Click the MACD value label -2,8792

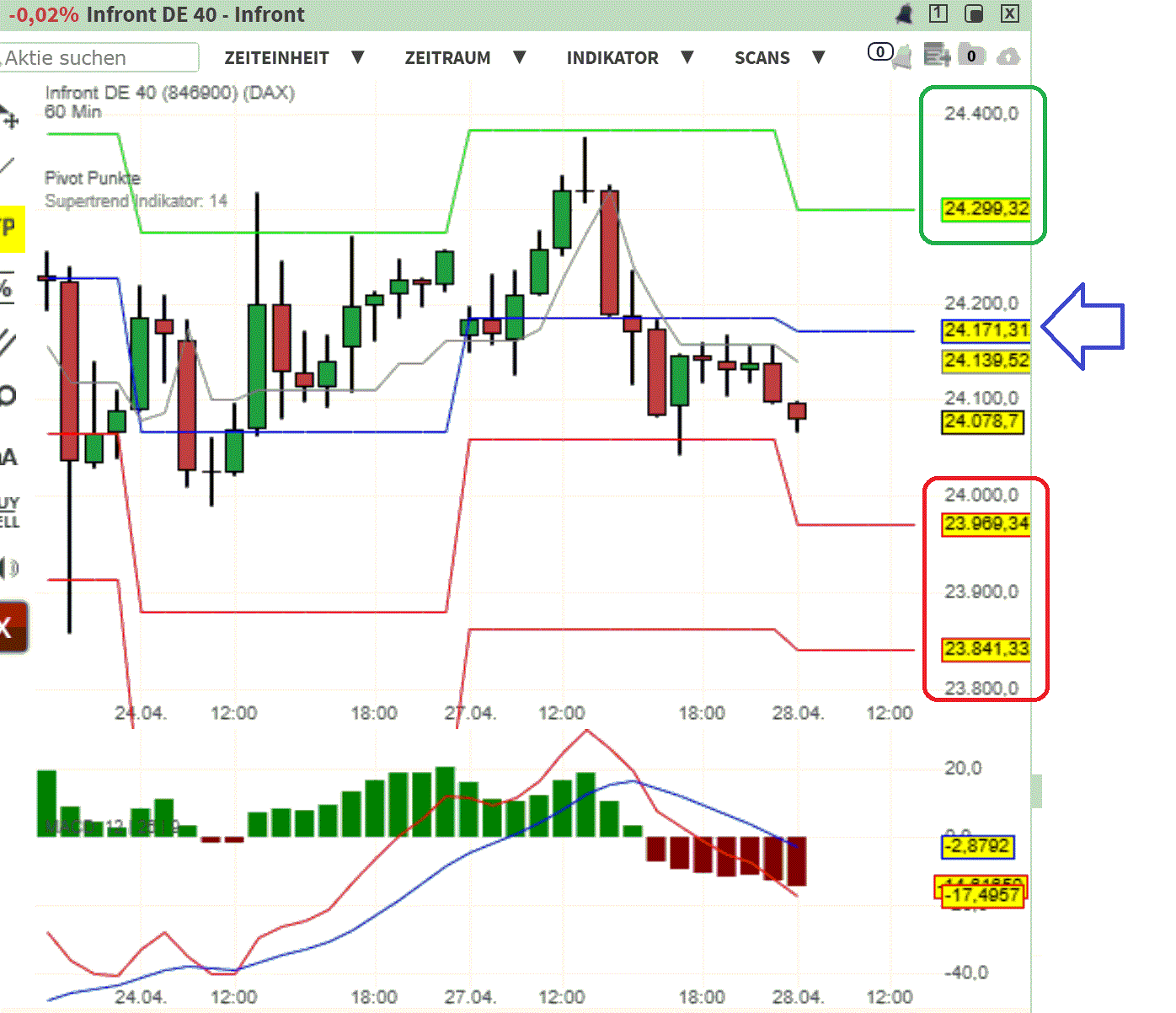978,846
